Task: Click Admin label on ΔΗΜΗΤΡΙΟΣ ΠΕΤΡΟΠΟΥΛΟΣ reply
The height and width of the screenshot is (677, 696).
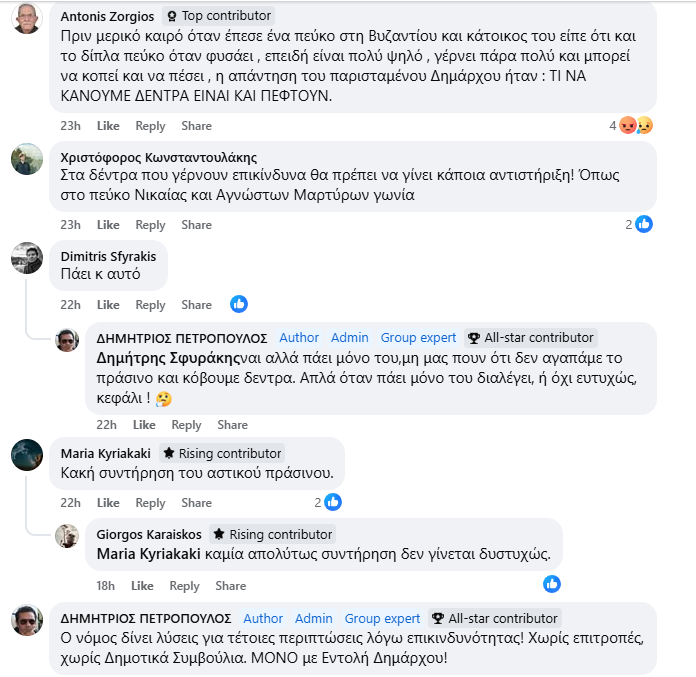Action: point(350,338)
